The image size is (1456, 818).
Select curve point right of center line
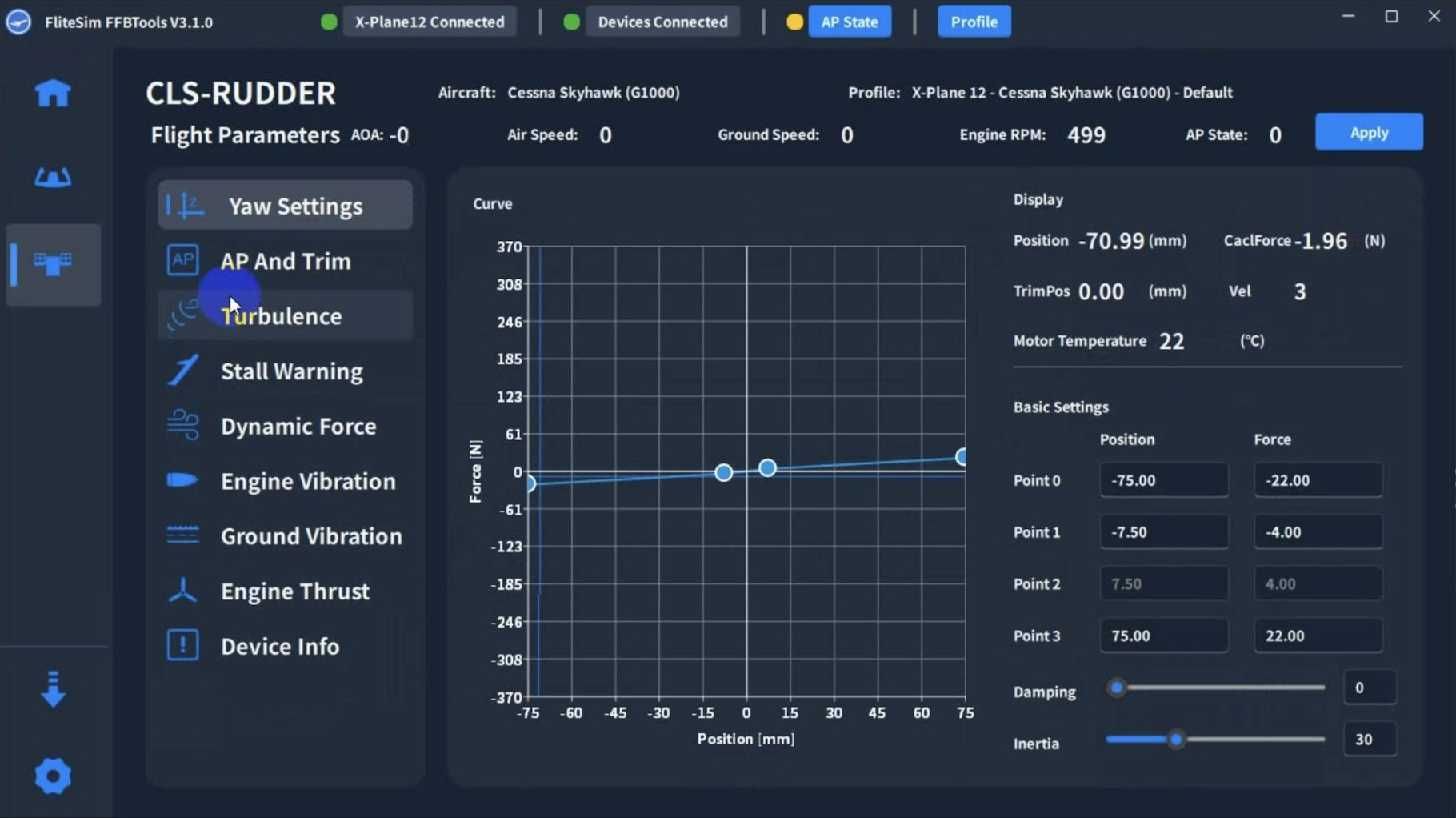[x=767, y=467]
